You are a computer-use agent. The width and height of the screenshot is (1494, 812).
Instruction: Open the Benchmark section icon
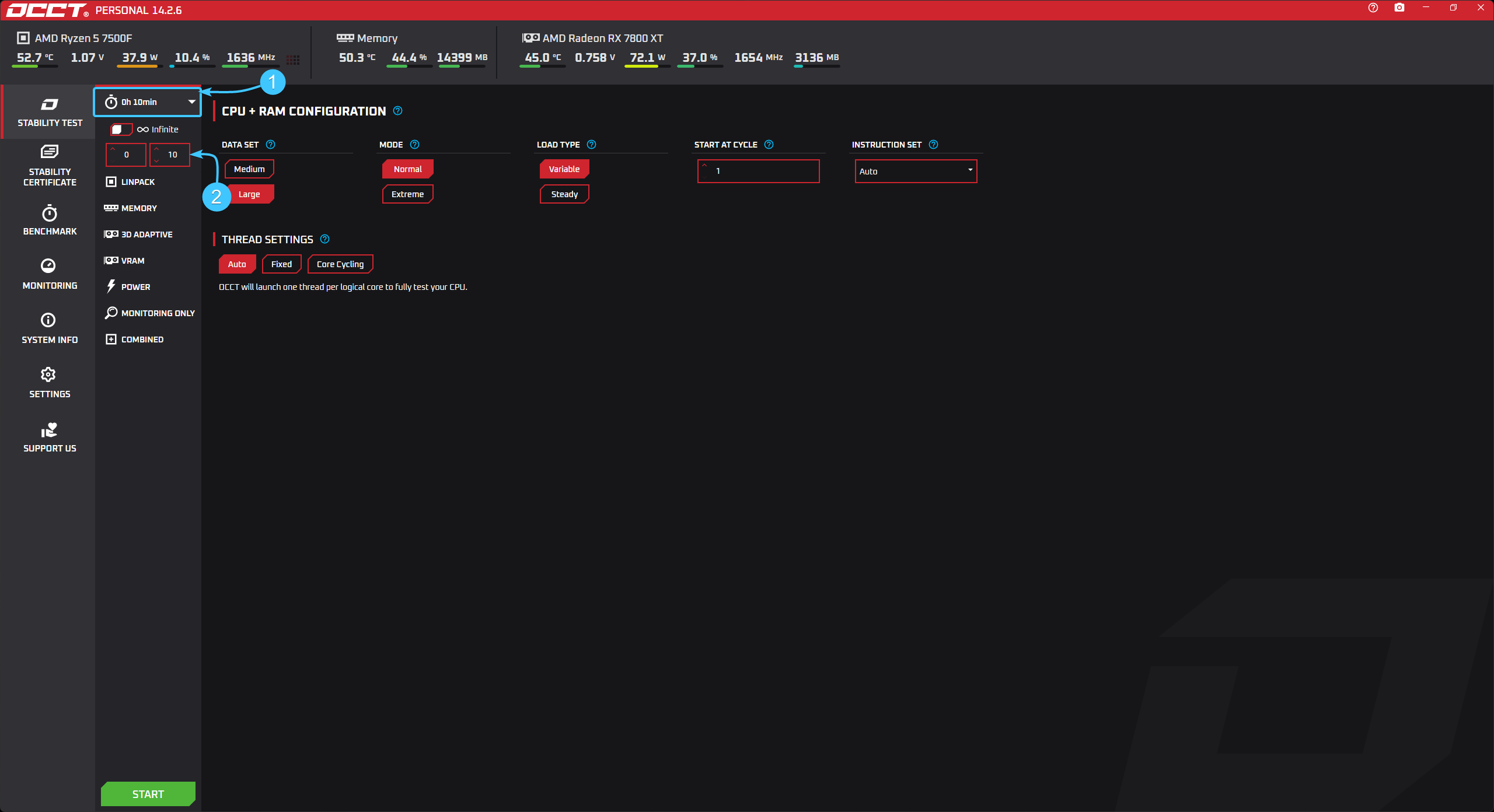(50, 213)
